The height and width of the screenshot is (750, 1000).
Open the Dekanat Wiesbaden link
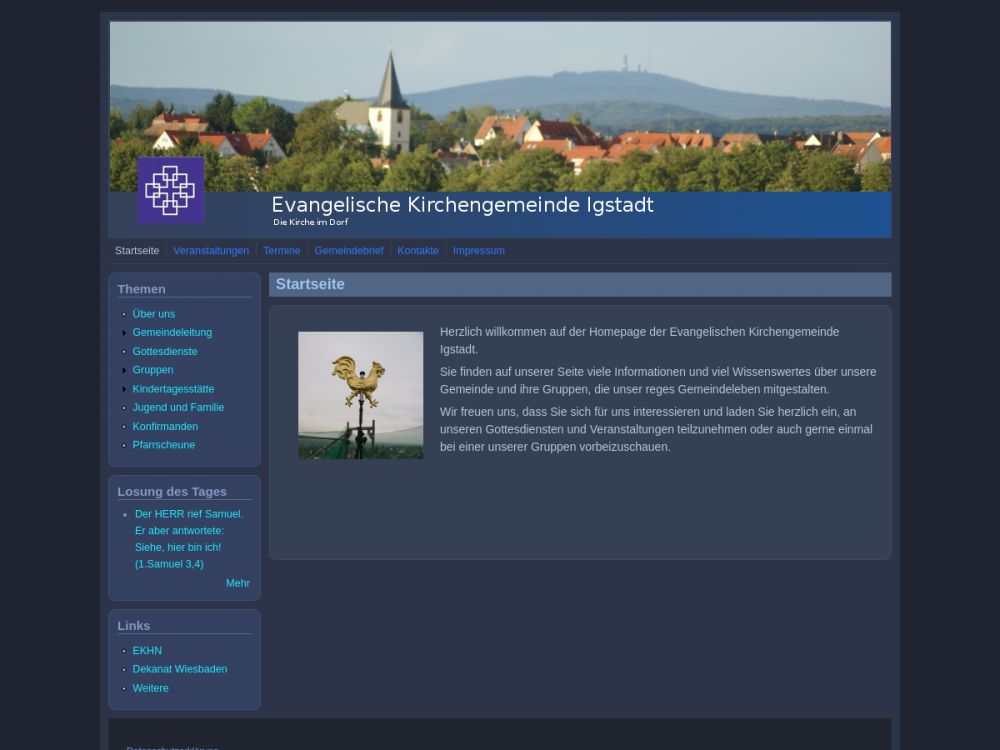coord(180,669)
